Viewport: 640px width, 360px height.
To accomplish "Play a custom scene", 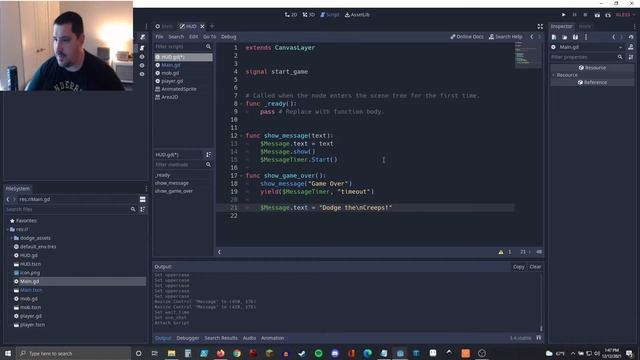I will point(608,15).
